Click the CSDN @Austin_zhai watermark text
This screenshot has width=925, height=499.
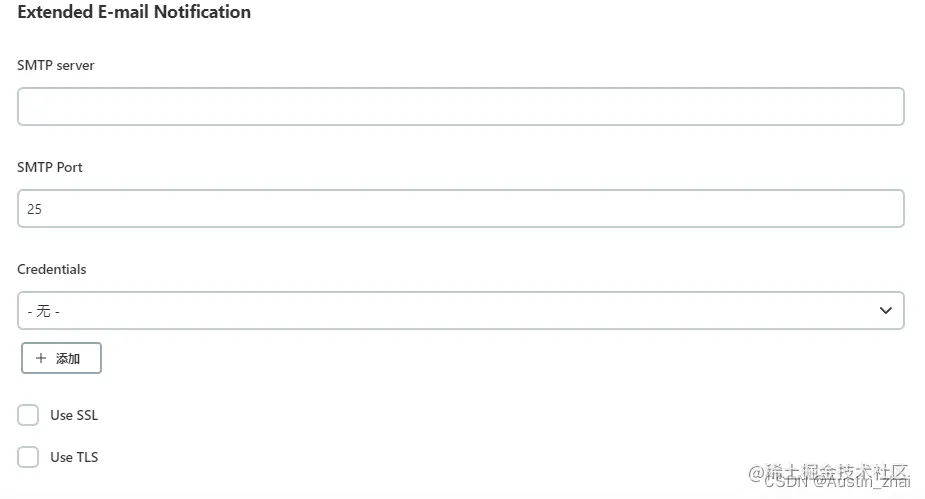coord(838,482)
